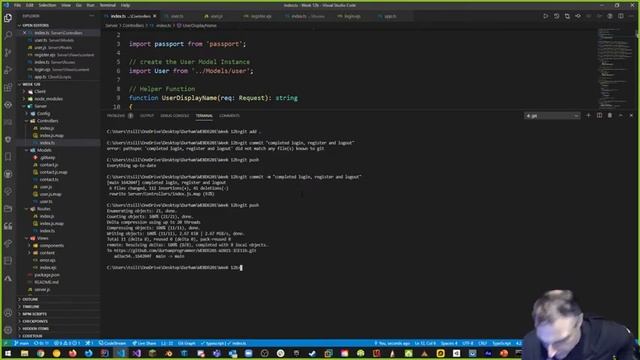Maximize the terminal panel size

[x=620, y=116]
